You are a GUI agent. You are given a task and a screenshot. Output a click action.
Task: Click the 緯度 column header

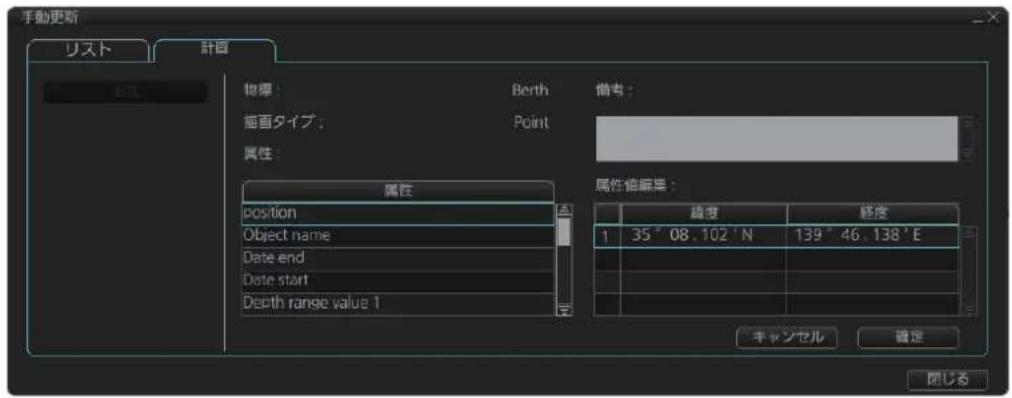click(x=703, y=214)
